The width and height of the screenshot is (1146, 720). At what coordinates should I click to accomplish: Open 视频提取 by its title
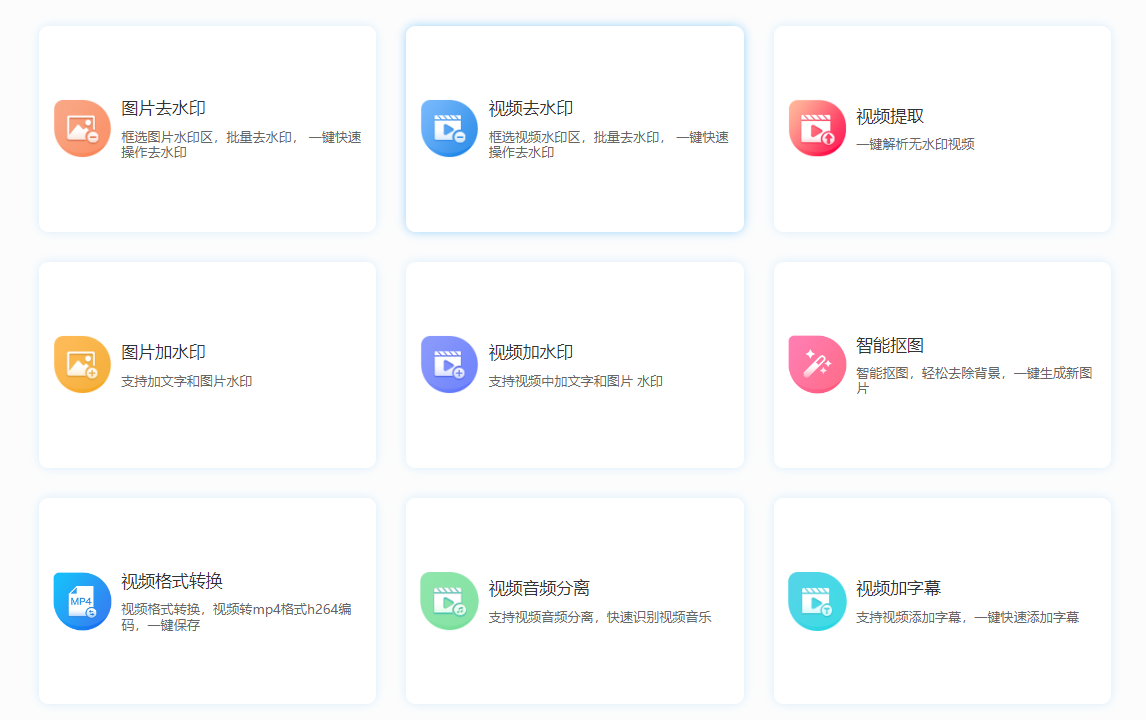(x=890, y=116)
